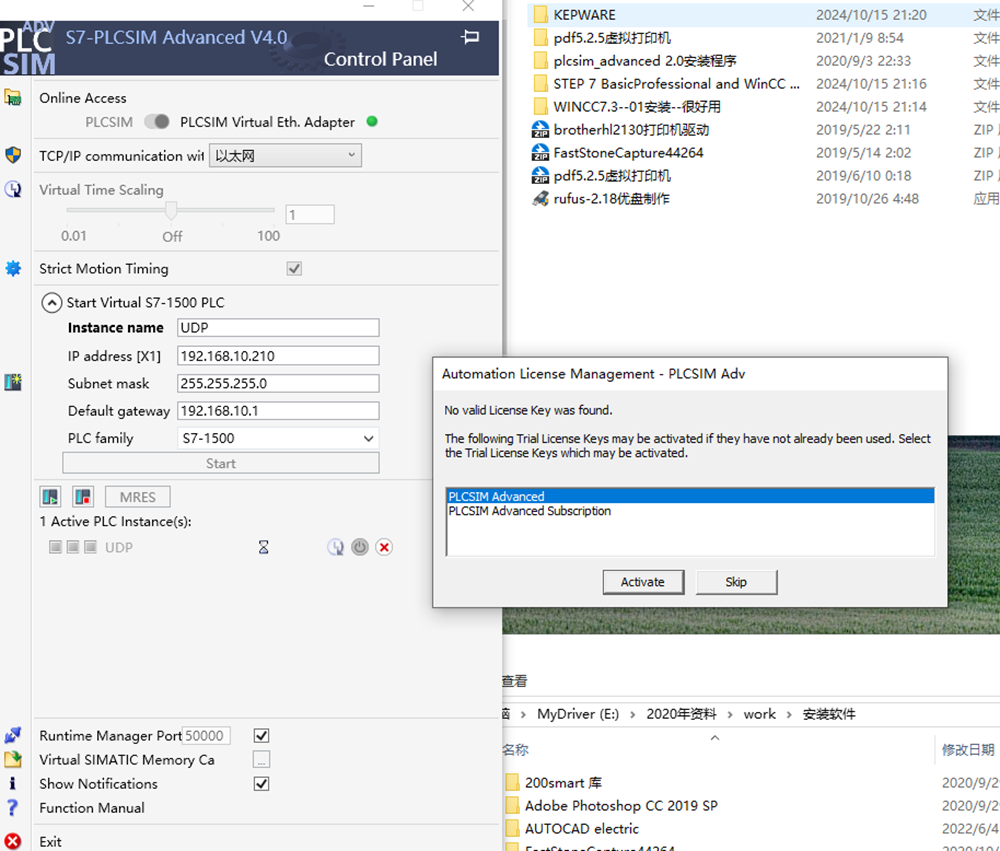Click the IP address [X1] input field
Screen dimensions: 1000x851
(x=278, y=356)
